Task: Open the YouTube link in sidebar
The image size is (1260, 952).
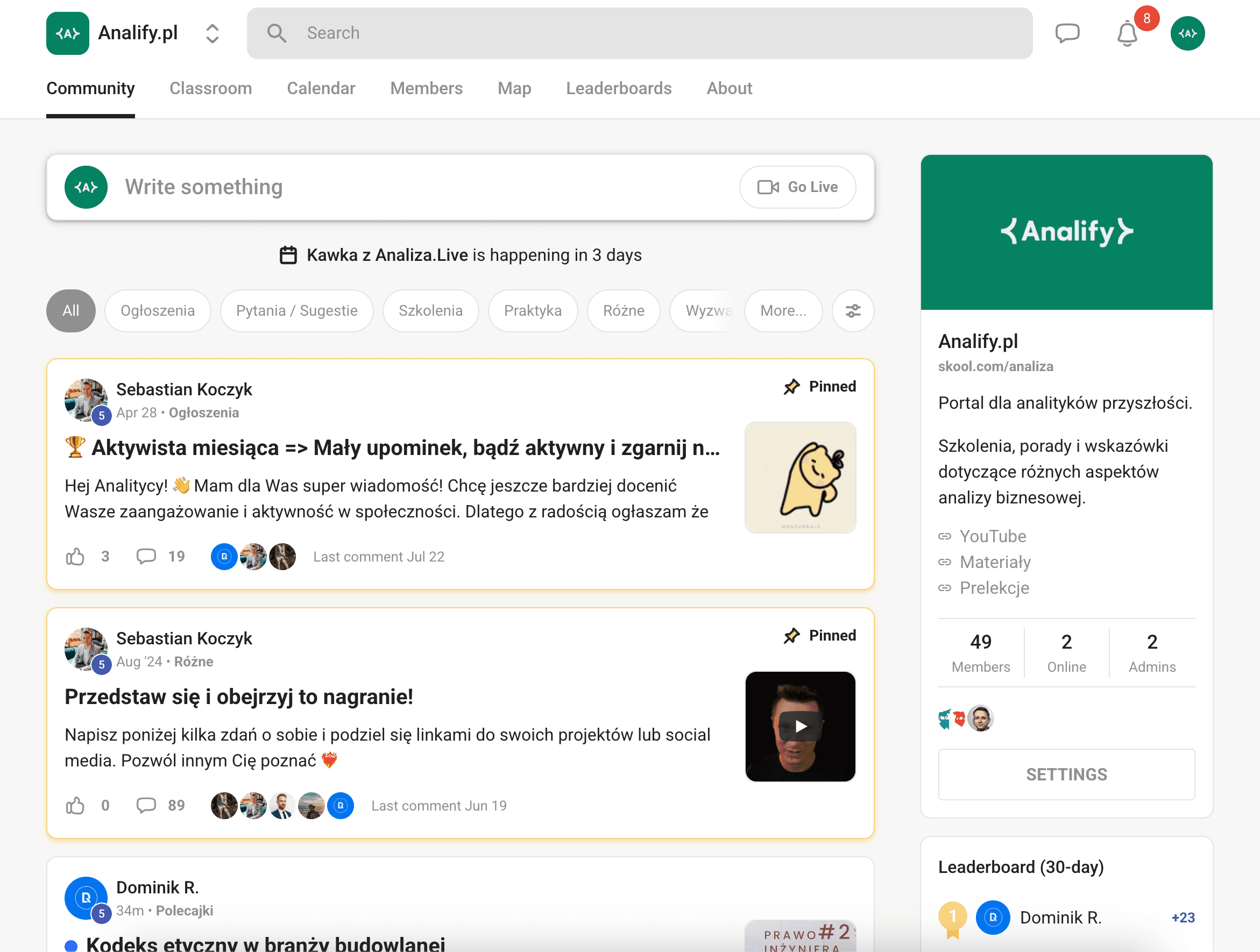Action: [x=992, y=536]
